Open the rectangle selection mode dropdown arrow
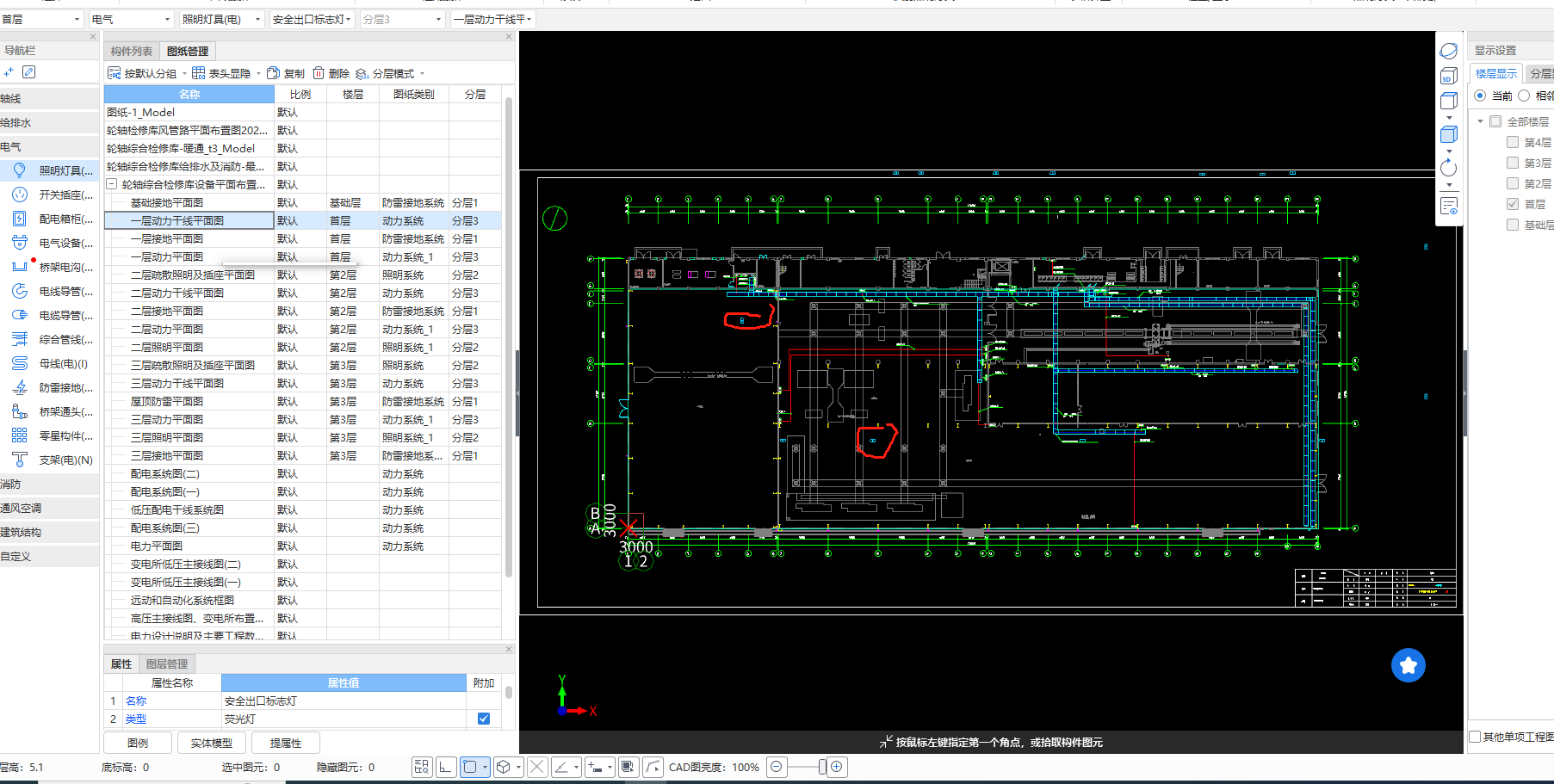The width and height of the screenshot is (1554, 784). pos(485,767)
